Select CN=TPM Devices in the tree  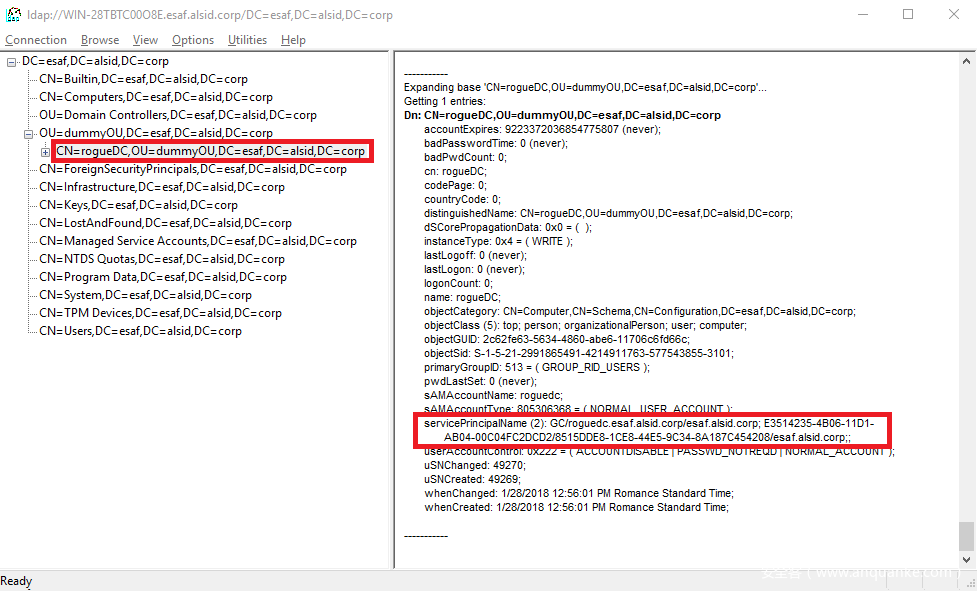(160, 314)
